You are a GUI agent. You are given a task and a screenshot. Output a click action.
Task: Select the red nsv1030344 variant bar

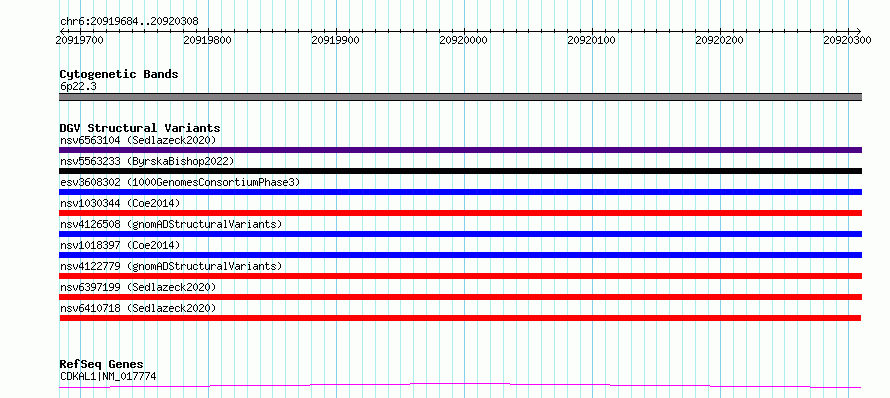460,213
